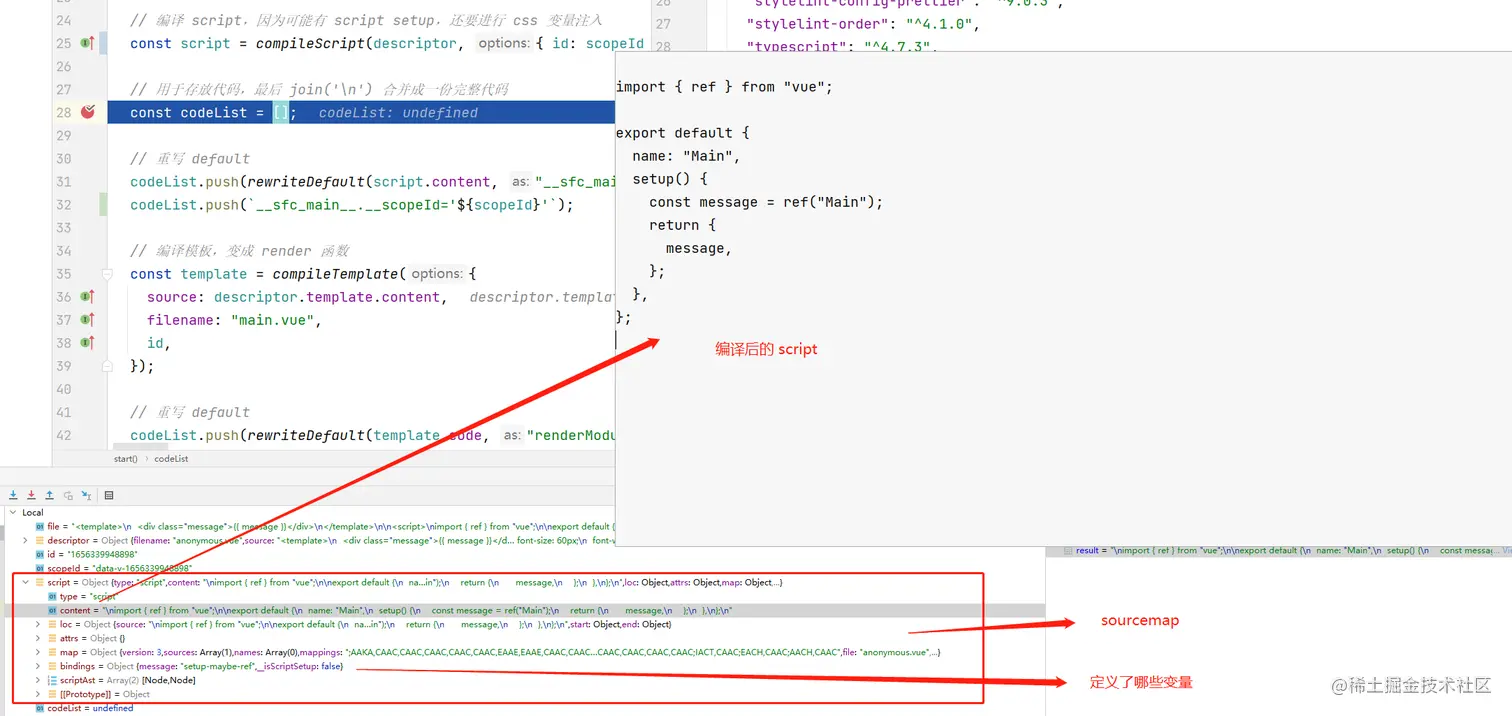1512x716 pixels.
Task: Click the const message = ref("Main") line
Action: [767, 202]
